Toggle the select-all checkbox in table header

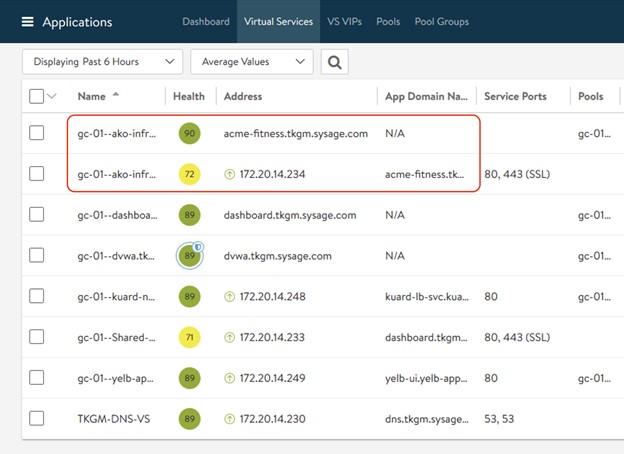[x=37, y=96]
